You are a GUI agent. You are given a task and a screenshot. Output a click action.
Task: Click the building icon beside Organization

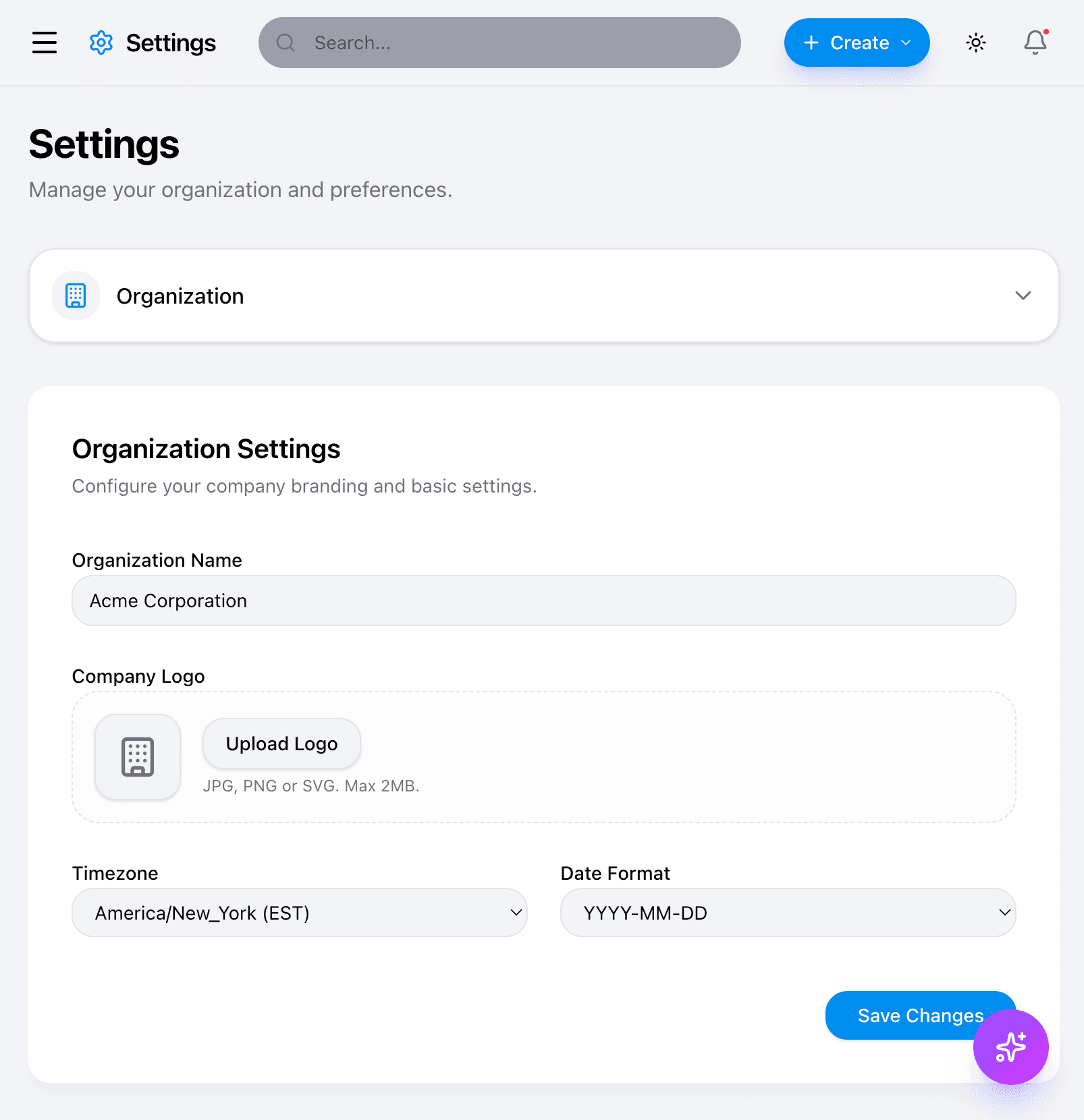point(75,296)
